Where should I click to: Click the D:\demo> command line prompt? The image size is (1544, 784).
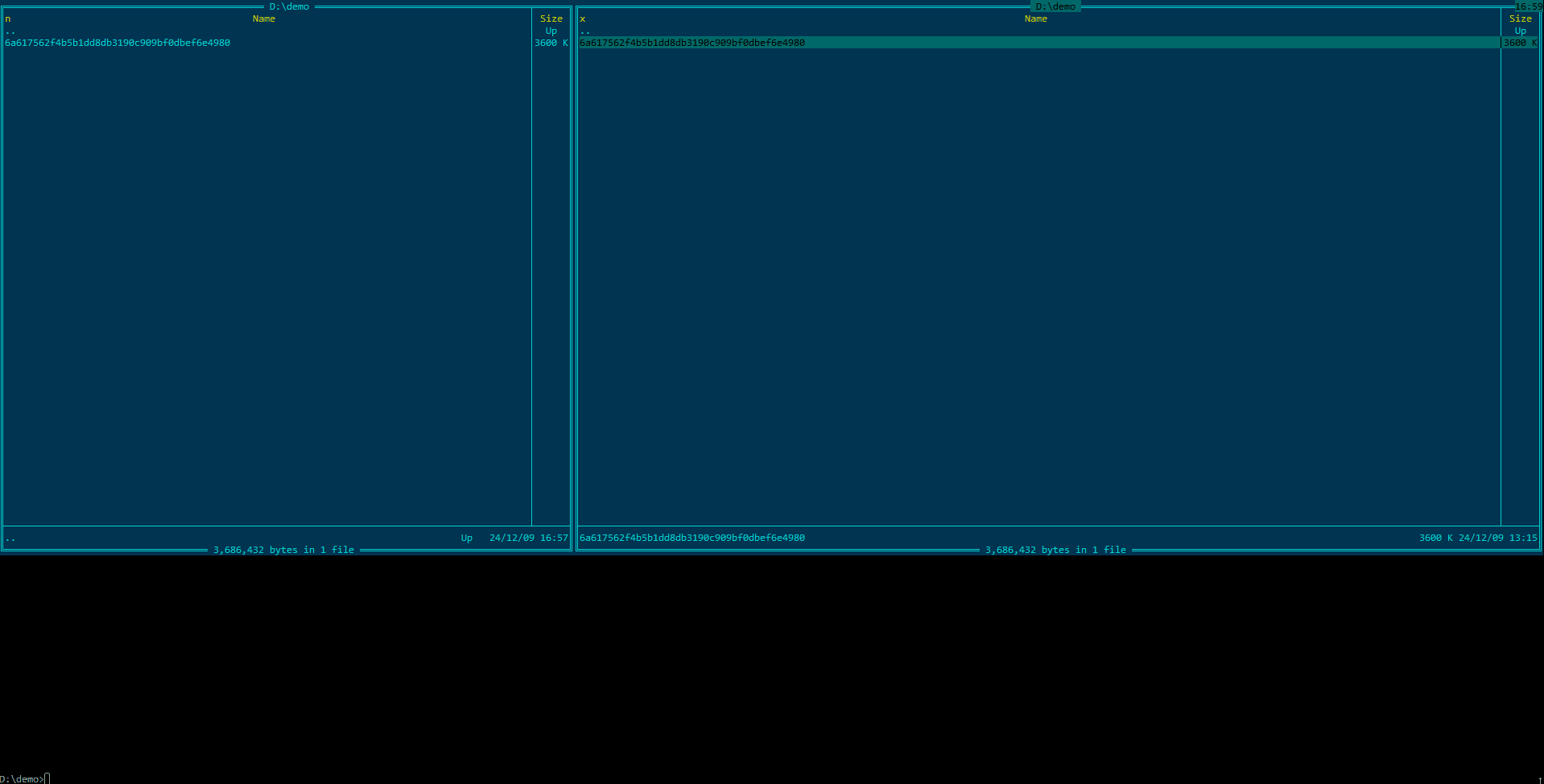click(x=24, y=778)
